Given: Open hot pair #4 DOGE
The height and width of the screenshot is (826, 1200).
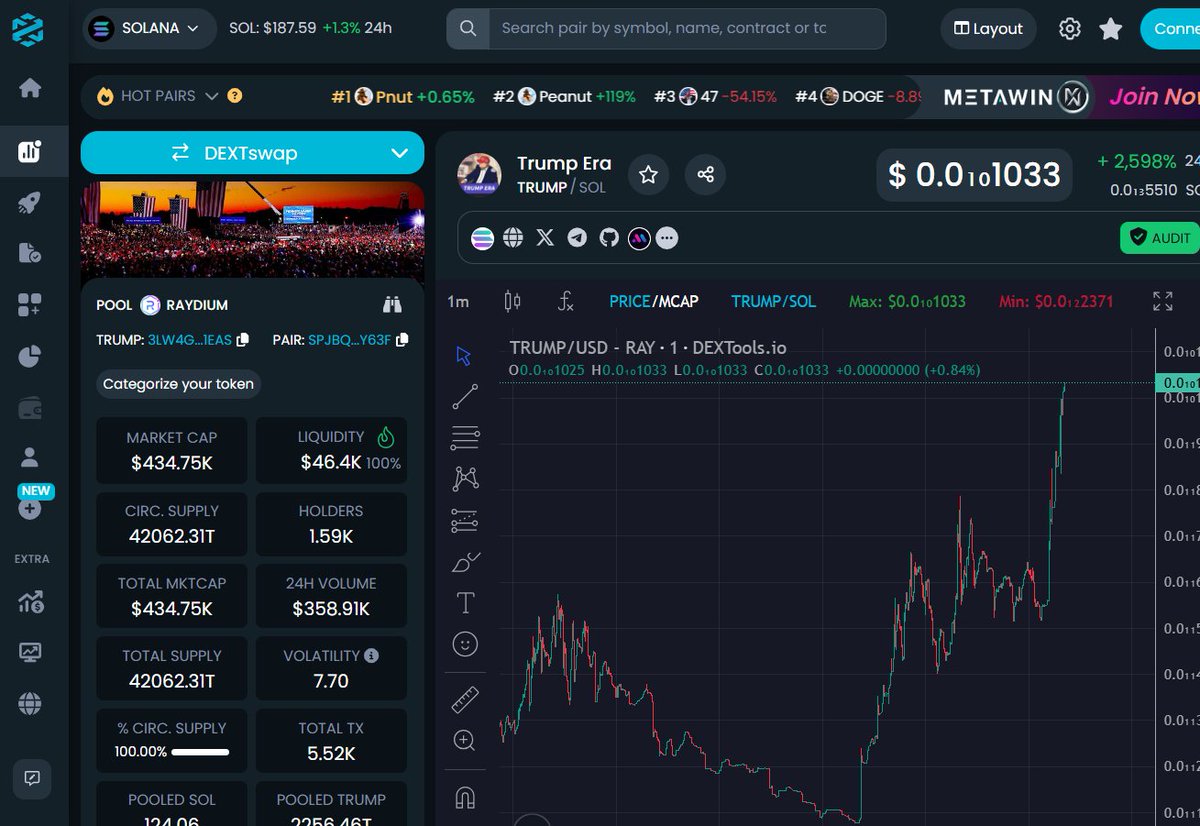Looking at the screenshot, I should point(858,97).
